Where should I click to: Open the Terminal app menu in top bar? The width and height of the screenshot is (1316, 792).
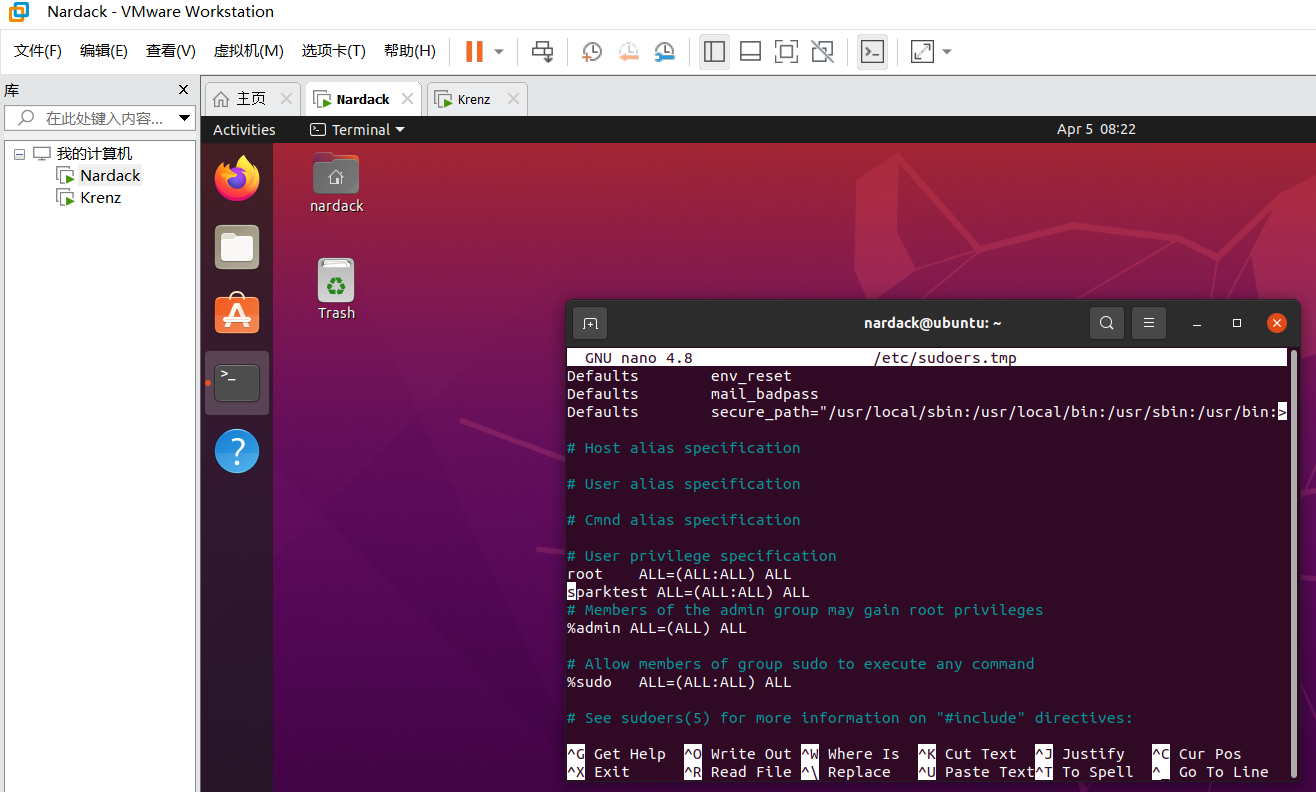[x=357, y=130]
